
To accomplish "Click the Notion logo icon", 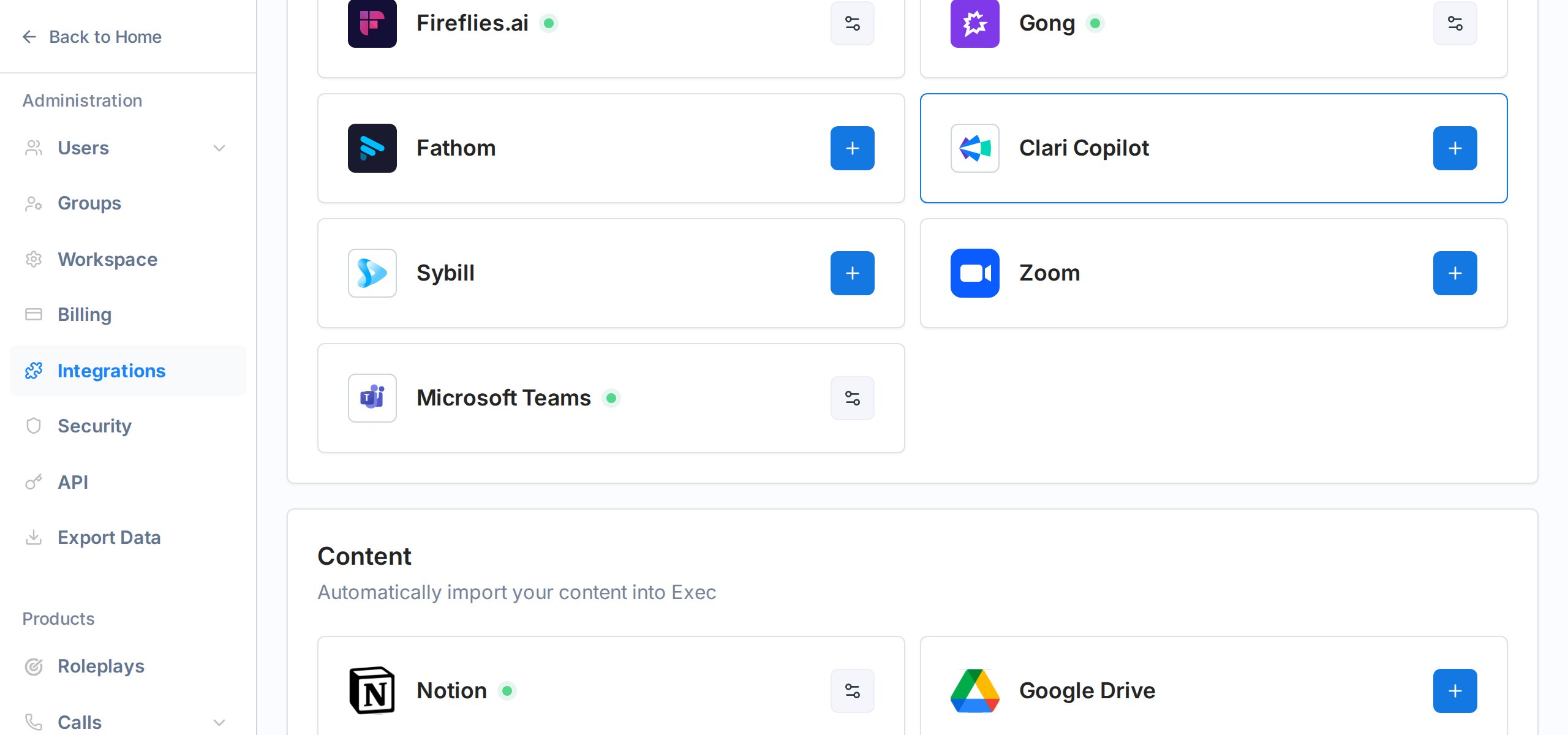I will pos(372,691).
